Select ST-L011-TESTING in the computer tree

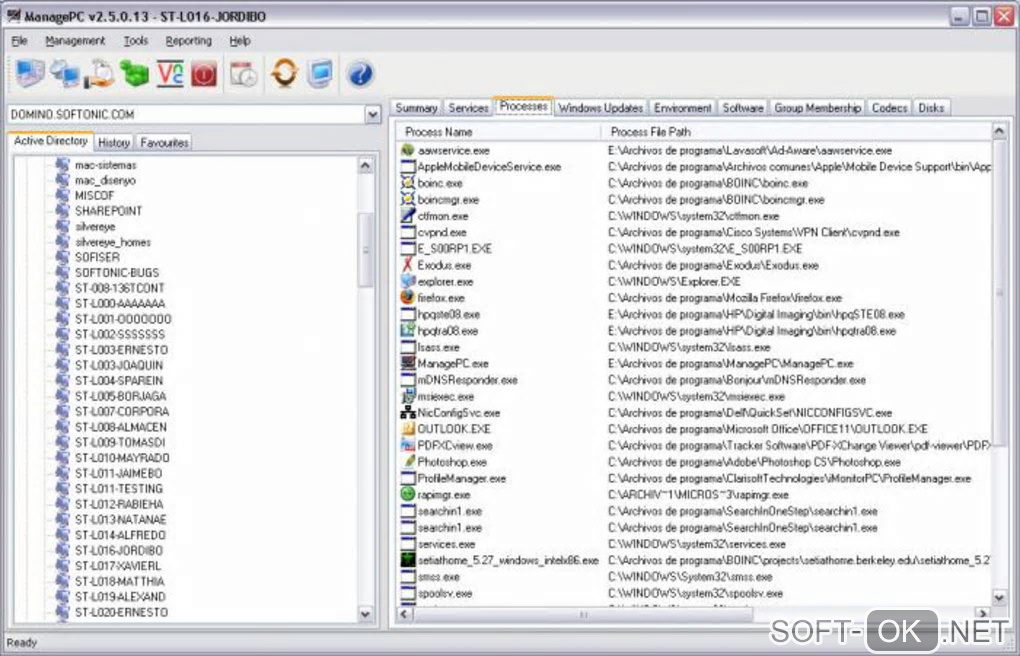pos(119,489)
